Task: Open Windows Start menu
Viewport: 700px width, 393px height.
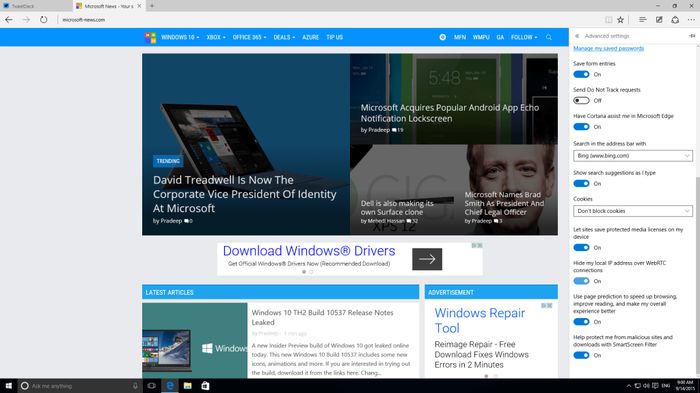Action: pos(8,385)
